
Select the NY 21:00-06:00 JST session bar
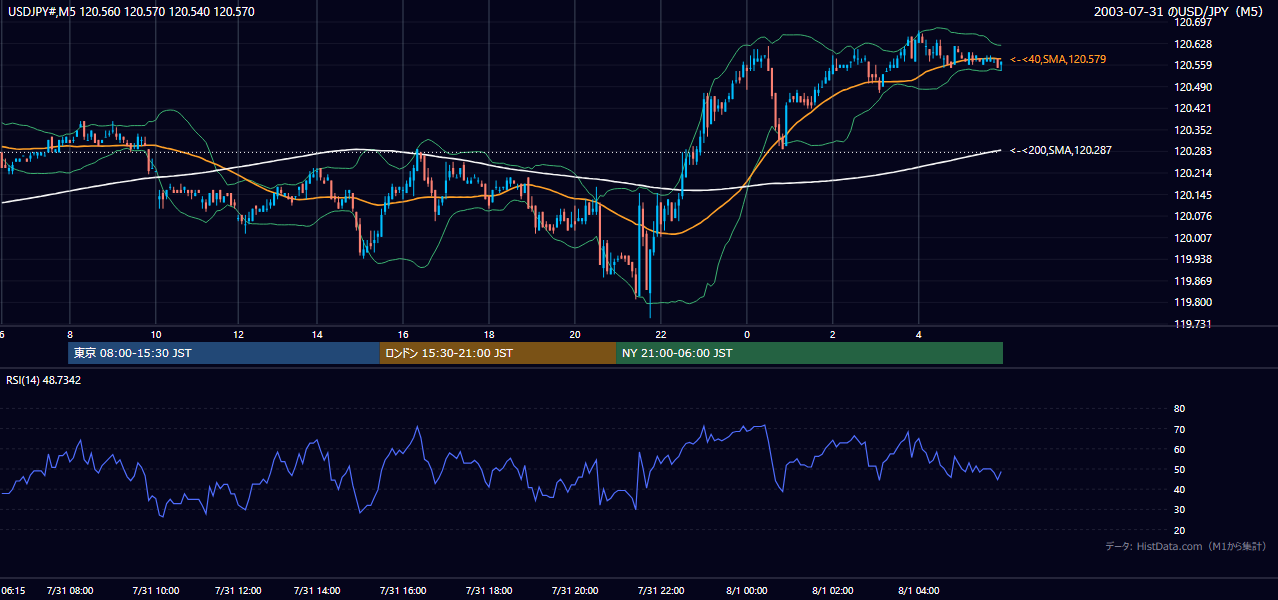[x=809, y=353]
